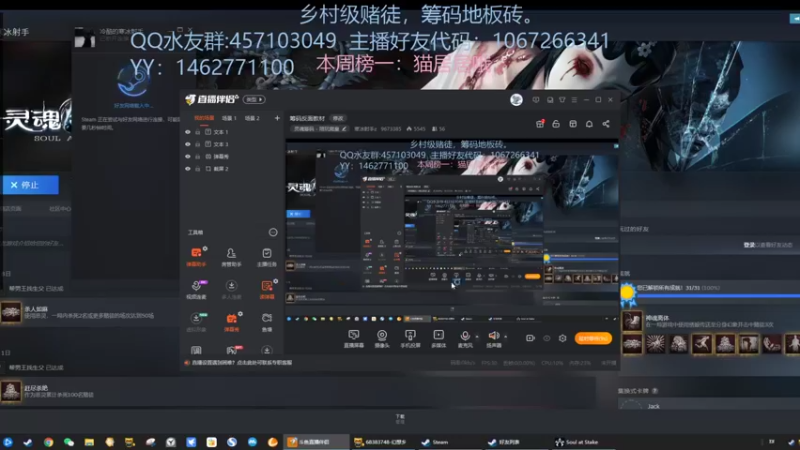Click the share icon above the preview
This screenshot has width=800, height=450.
pos(606,124)
